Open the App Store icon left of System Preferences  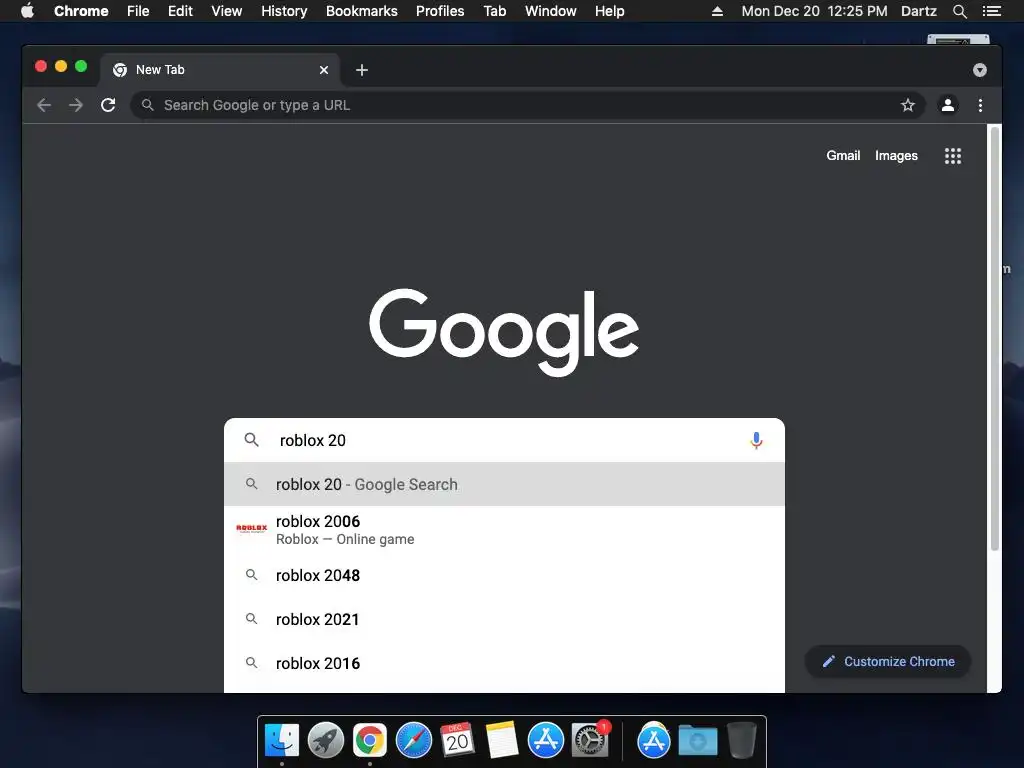click(x=545, y=741)
